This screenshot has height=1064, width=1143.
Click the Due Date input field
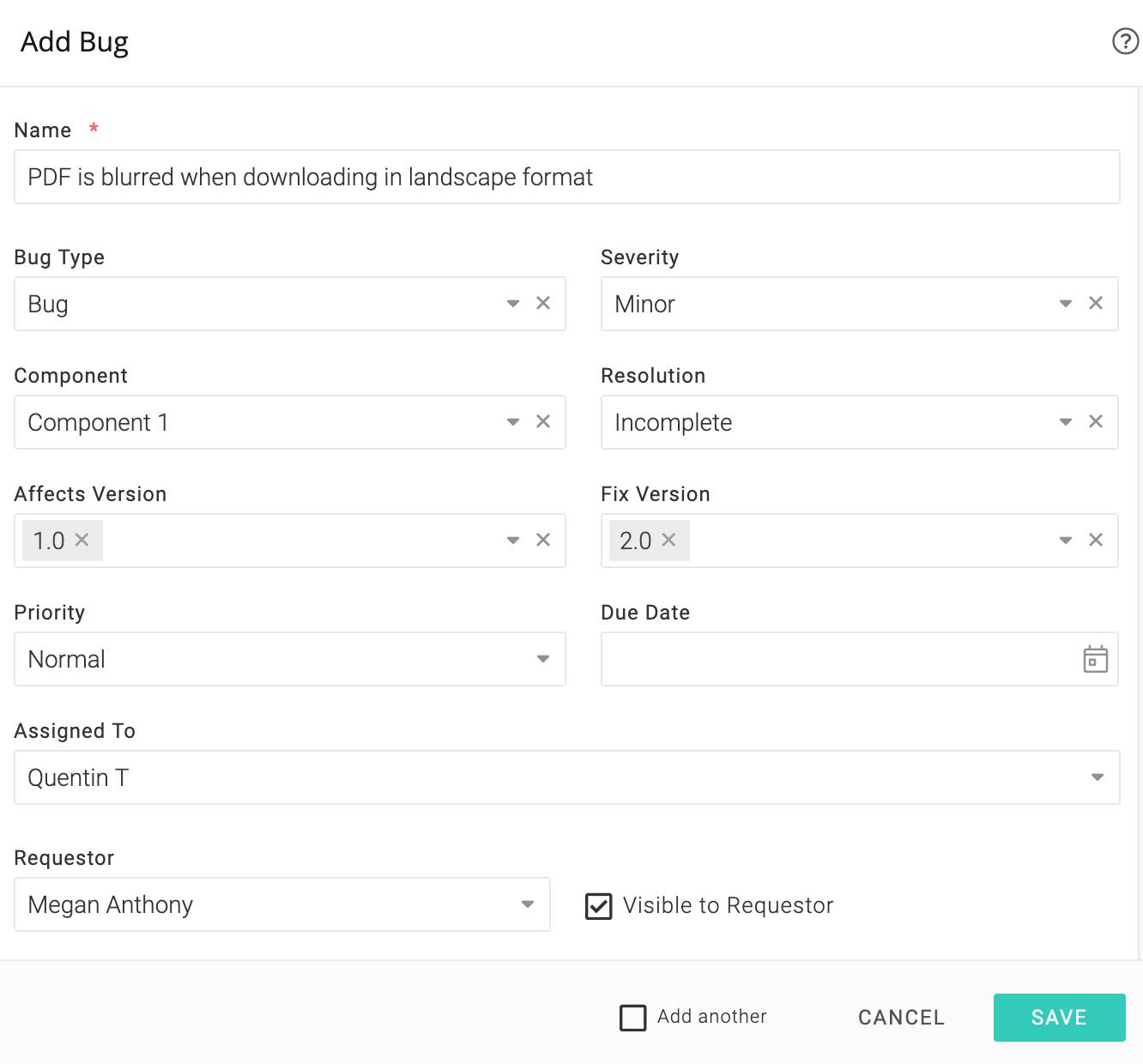pyautogui.click(x=837, y=659)
